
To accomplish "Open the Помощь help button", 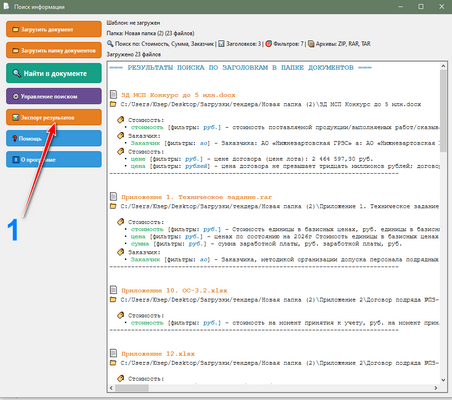I will [x=54, y=138].
